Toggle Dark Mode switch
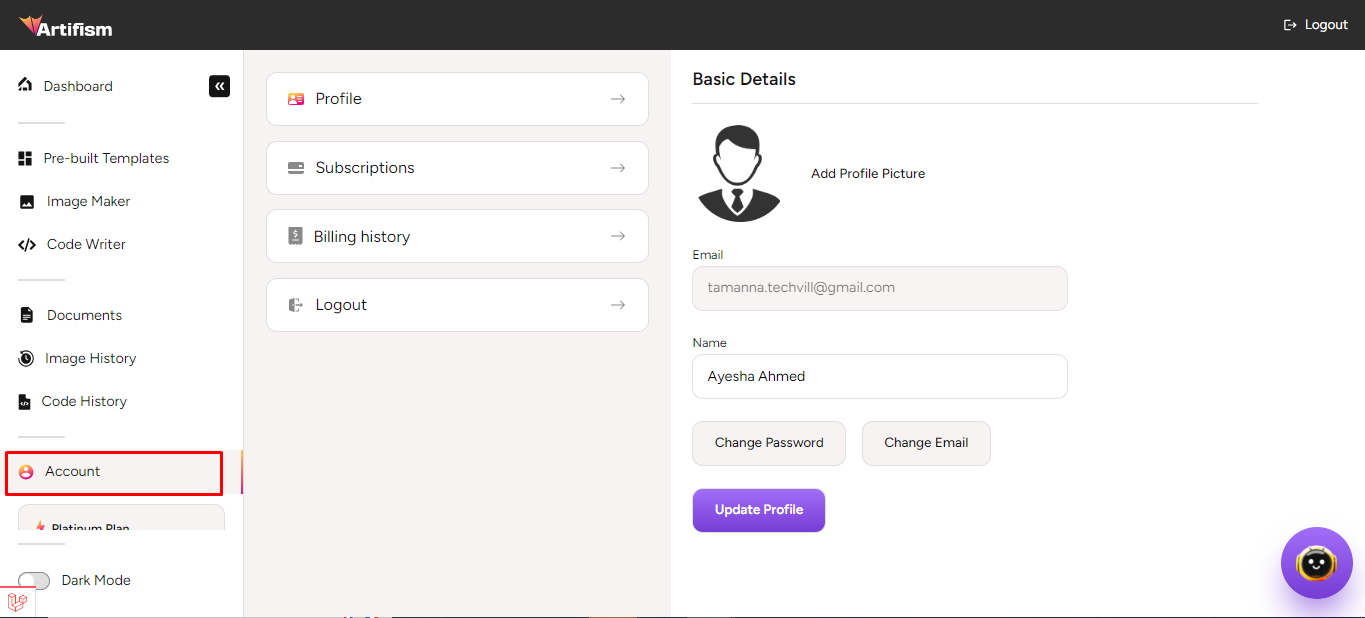Viewport: 1365px width, 618px height. pyautogui.click(x=34, y=581)
